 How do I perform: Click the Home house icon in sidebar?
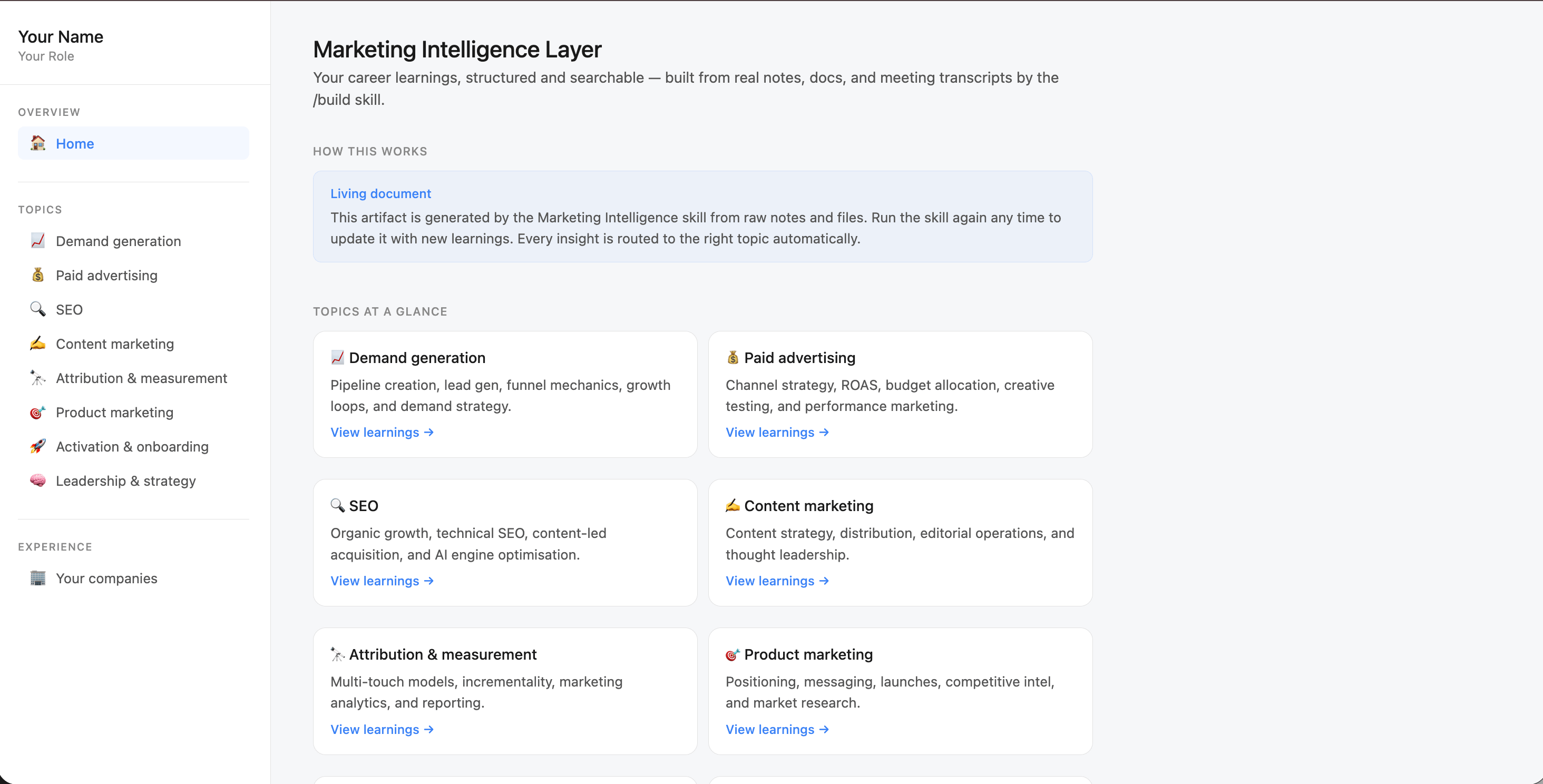pos(38,143)
